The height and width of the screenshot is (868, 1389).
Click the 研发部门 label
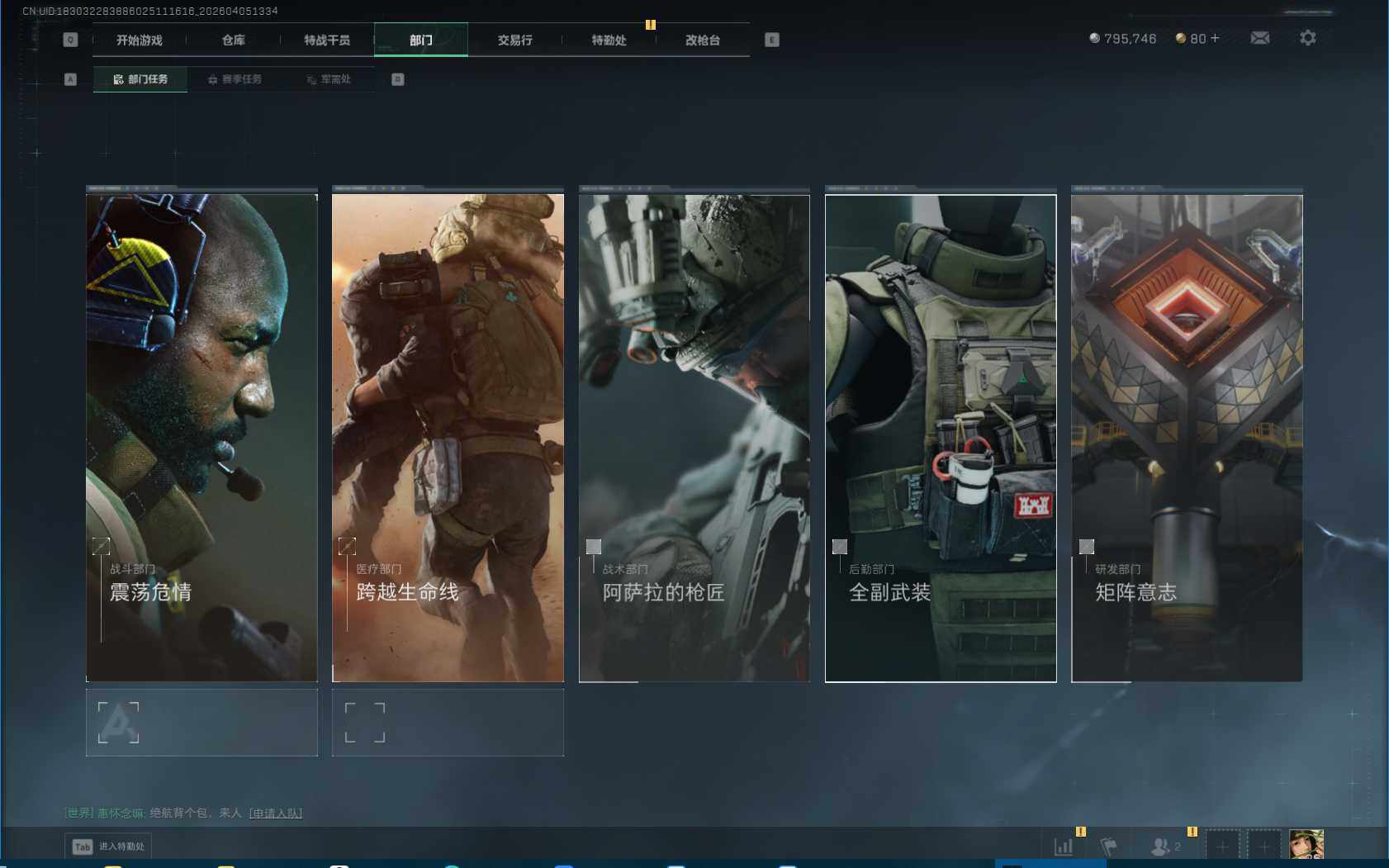[x=1118, y=569]
